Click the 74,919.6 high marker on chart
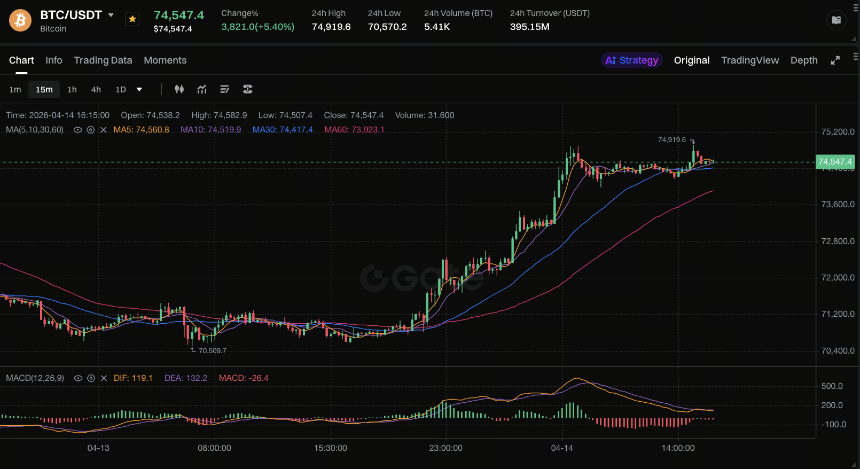 [x=672, y=139]
